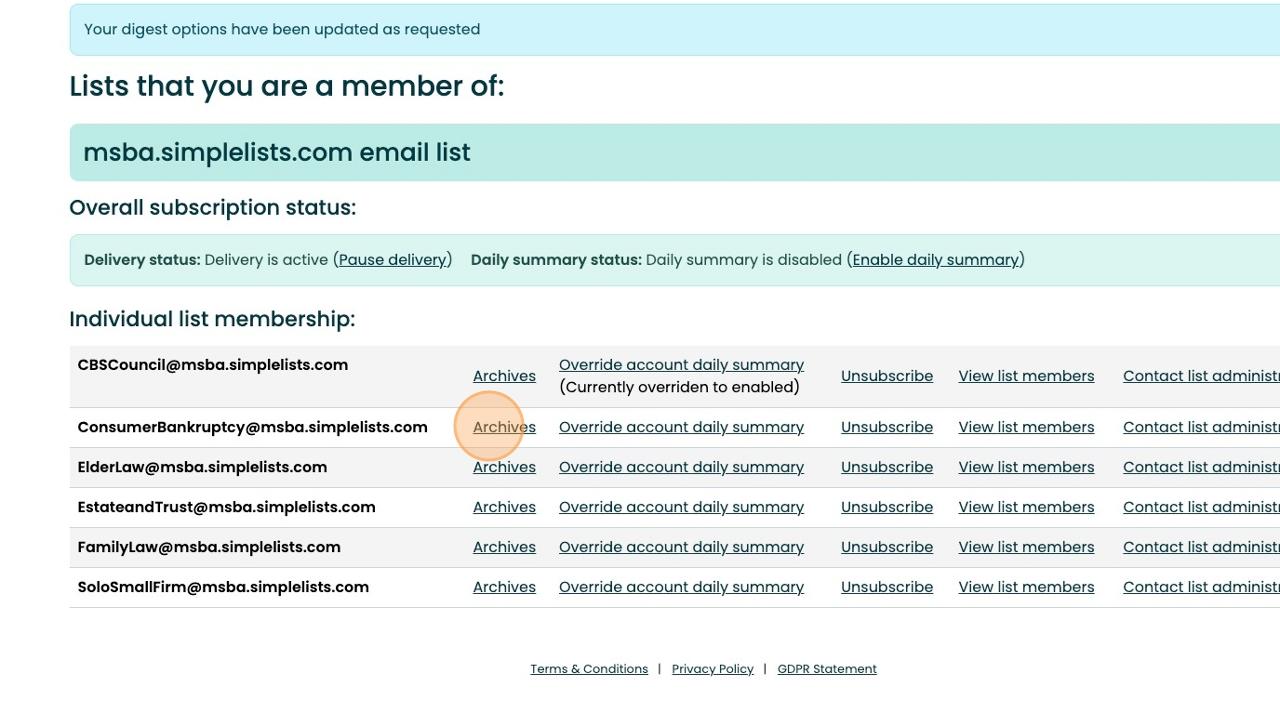Open Archives for the FamilyLaw list
This screenshot has height=713, width=1280.
point(504,547)
